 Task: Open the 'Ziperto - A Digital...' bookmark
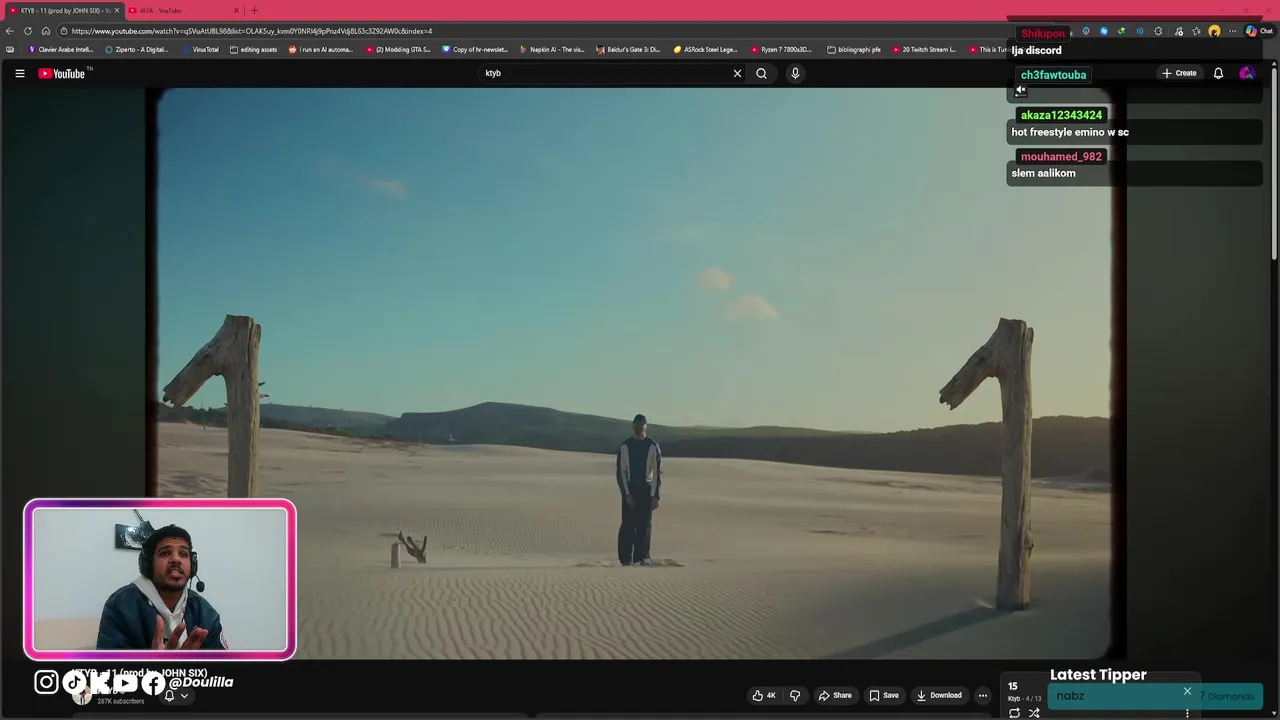point(137,49)
